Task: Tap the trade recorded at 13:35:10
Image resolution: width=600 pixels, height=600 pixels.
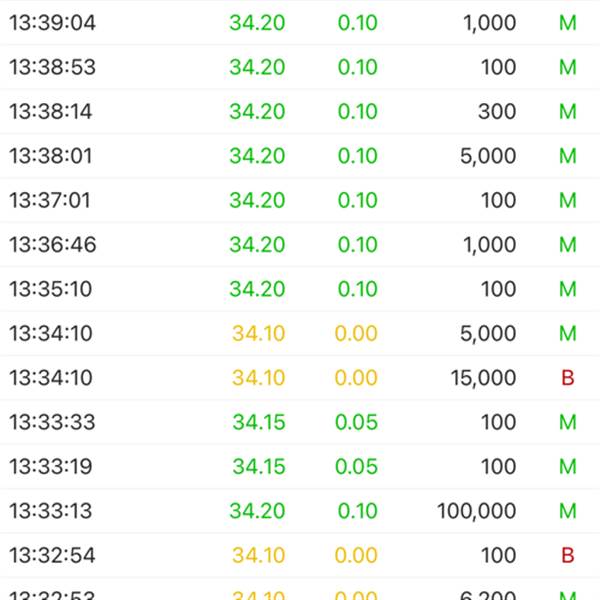Action: pos(300,289)
